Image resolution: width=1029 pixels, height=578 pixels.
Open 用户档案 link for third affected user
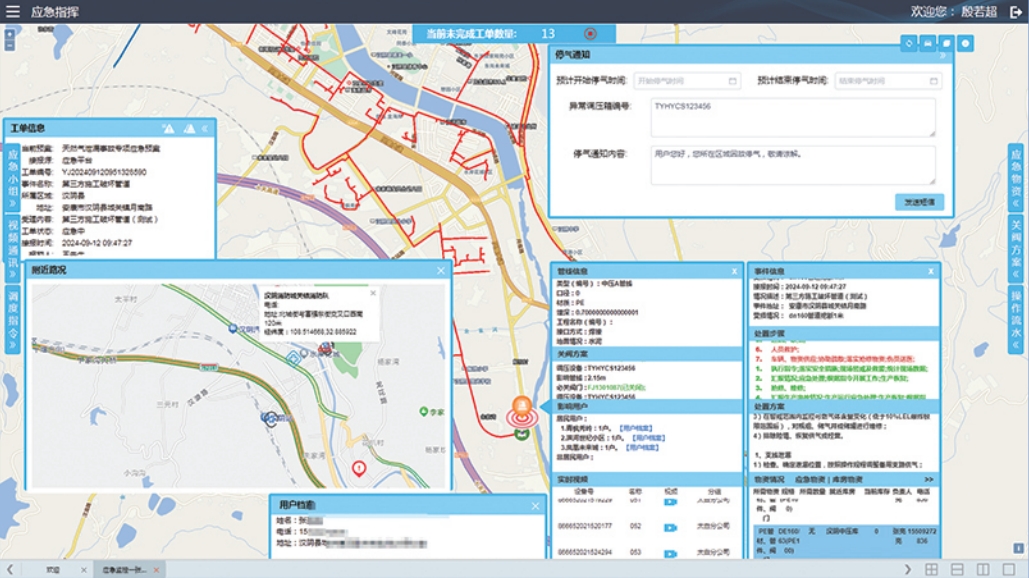pyautogui.click(x=642, y=447)
